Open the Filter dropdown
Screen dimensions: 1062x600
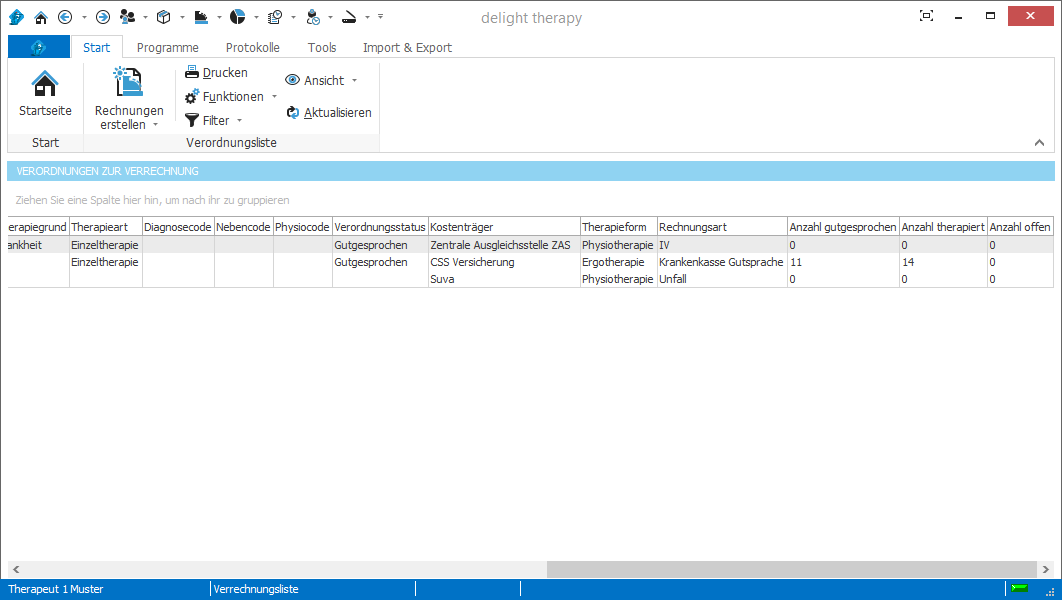(x=214, y=121)
